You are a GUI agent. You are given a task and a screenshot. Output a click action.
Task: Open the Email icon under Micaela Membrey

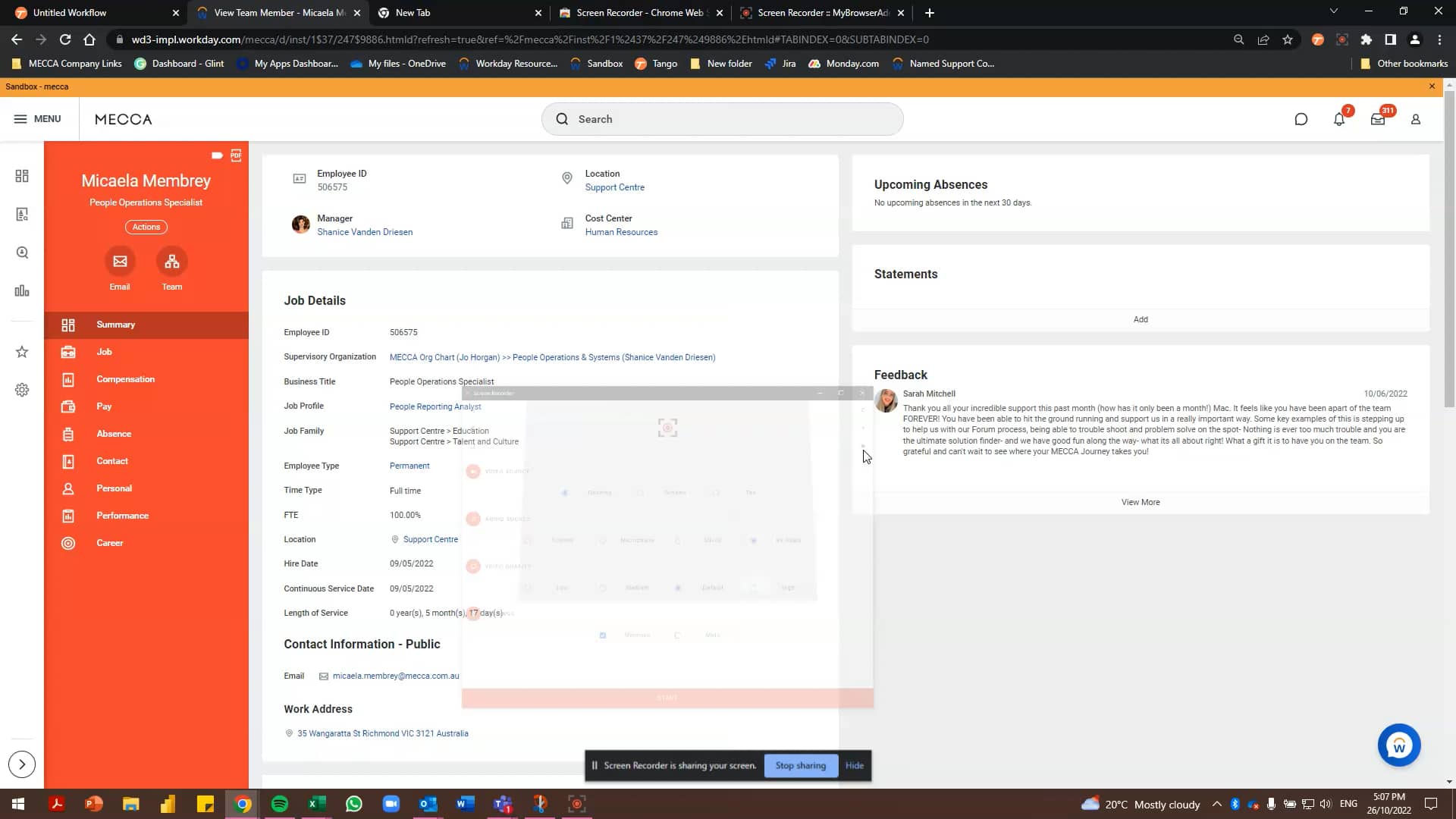tap(120, 262)
